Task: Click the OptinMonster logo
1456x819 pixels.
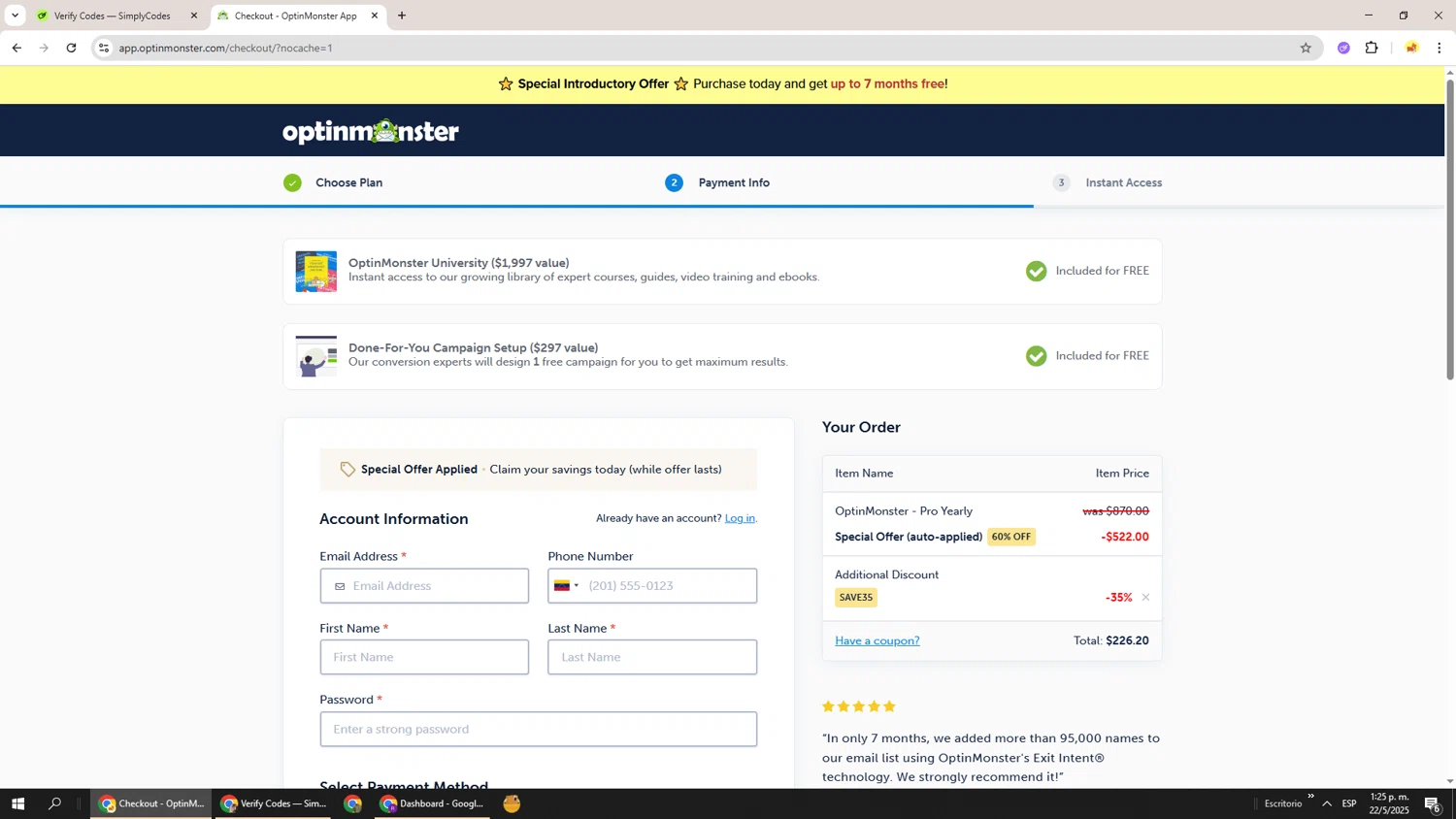Action: click(x=371, y=131)
